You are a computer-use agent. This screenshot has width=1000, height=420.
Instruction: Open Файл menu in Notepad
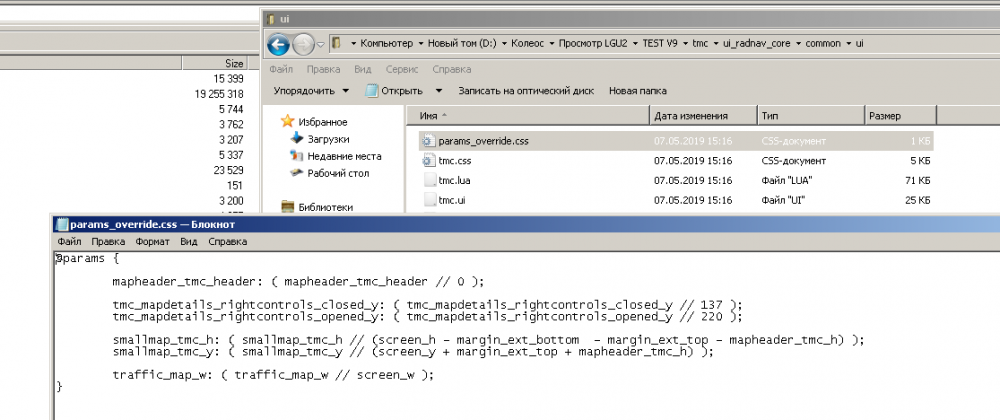[69, 242]
